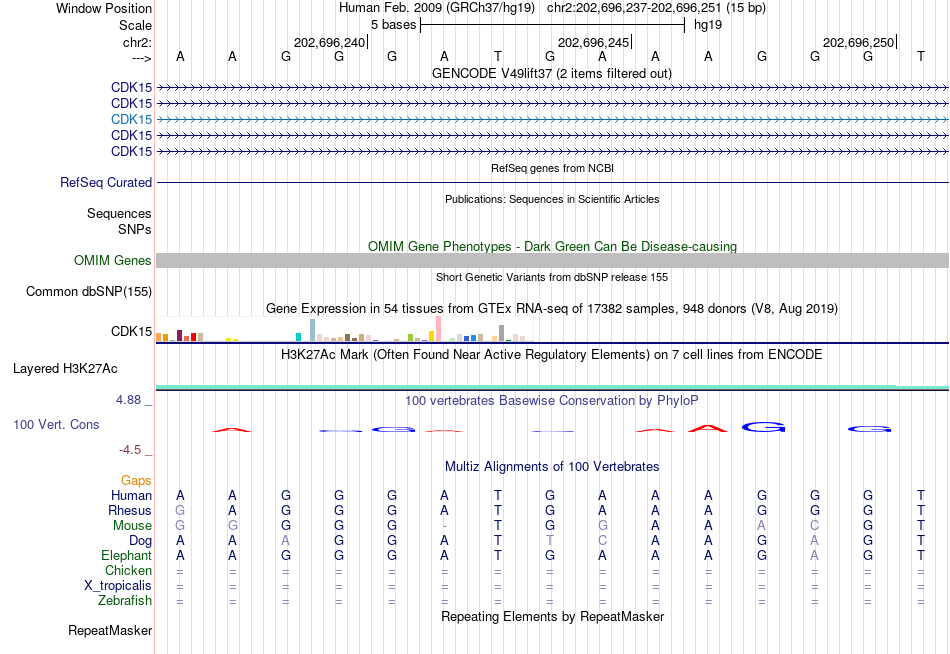Screen dimensions: 950x654
Task: Click the C base in the Dog row
Action: pos(602,541)
